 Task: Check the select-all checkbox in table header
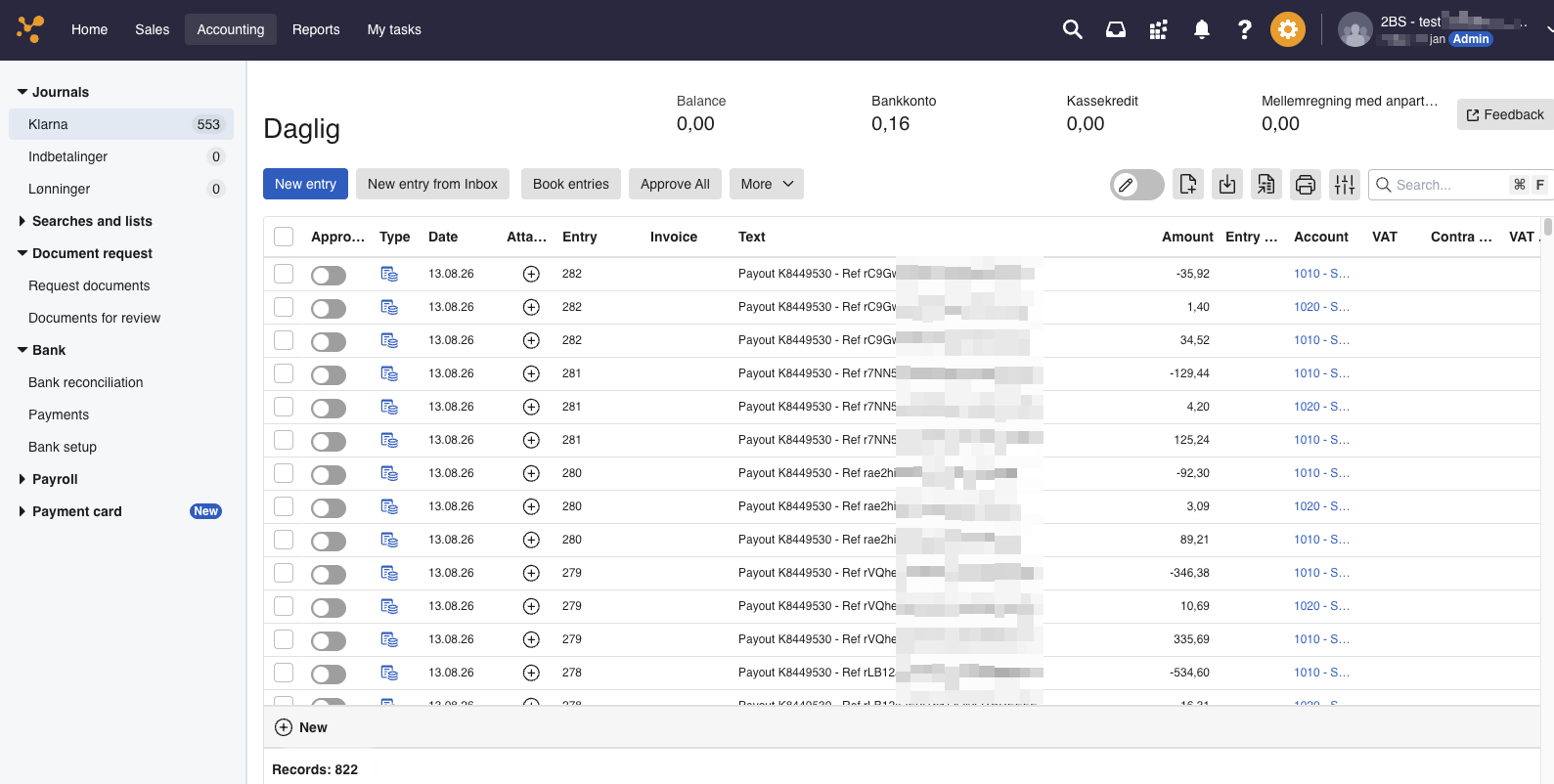tap(284, 237)
